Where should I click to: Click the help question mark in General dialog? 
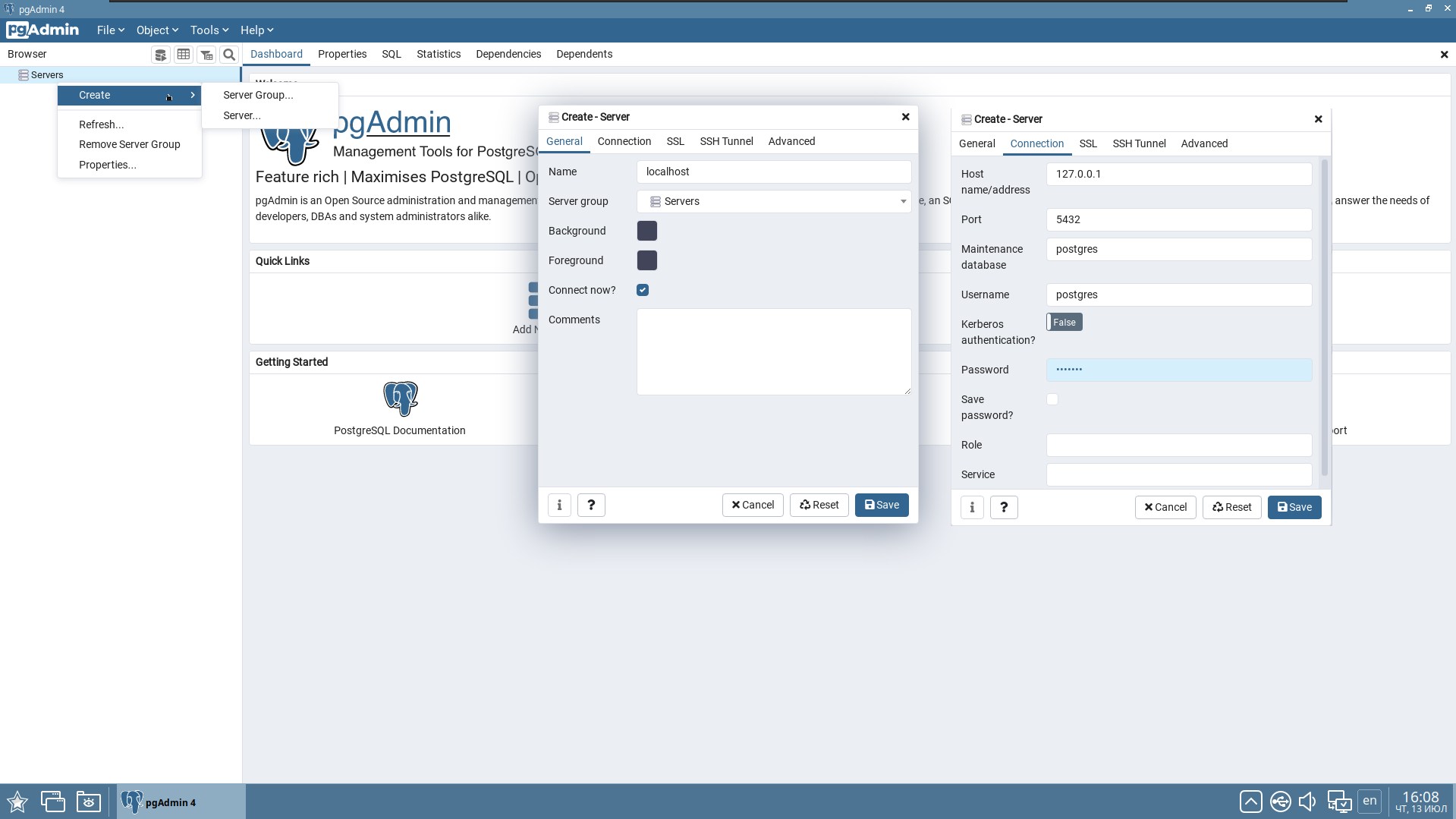tap(591, 505)
